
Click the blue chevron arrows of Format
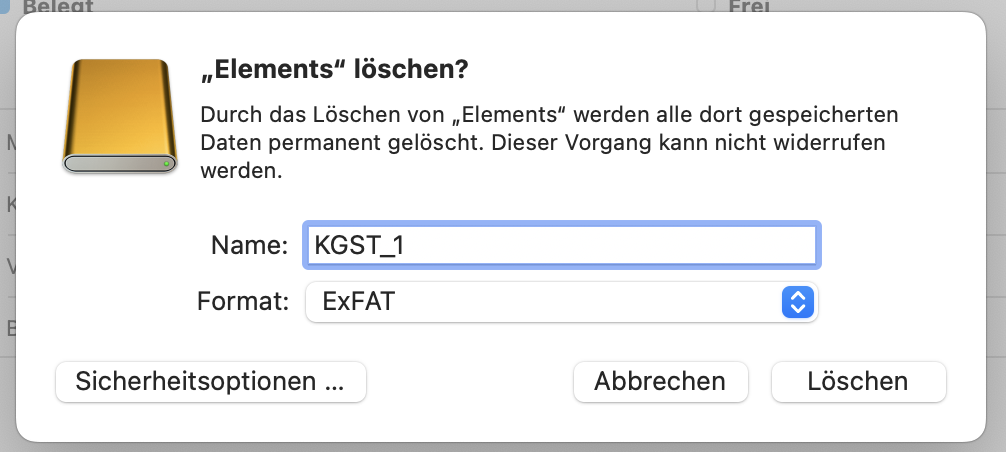click(x=797, y=301)
